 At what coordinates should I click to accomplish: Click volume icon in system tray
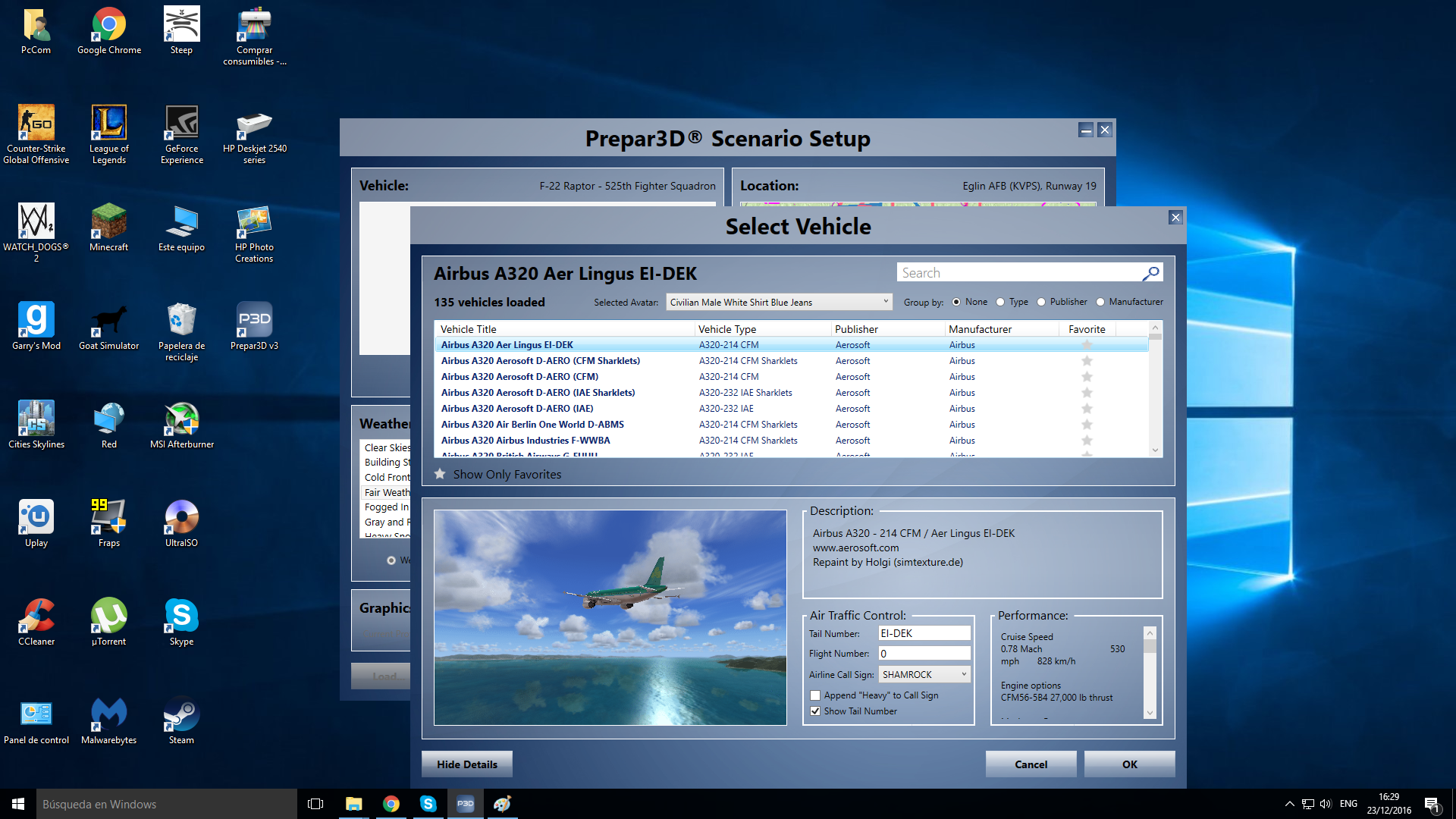pos(1326,804)
